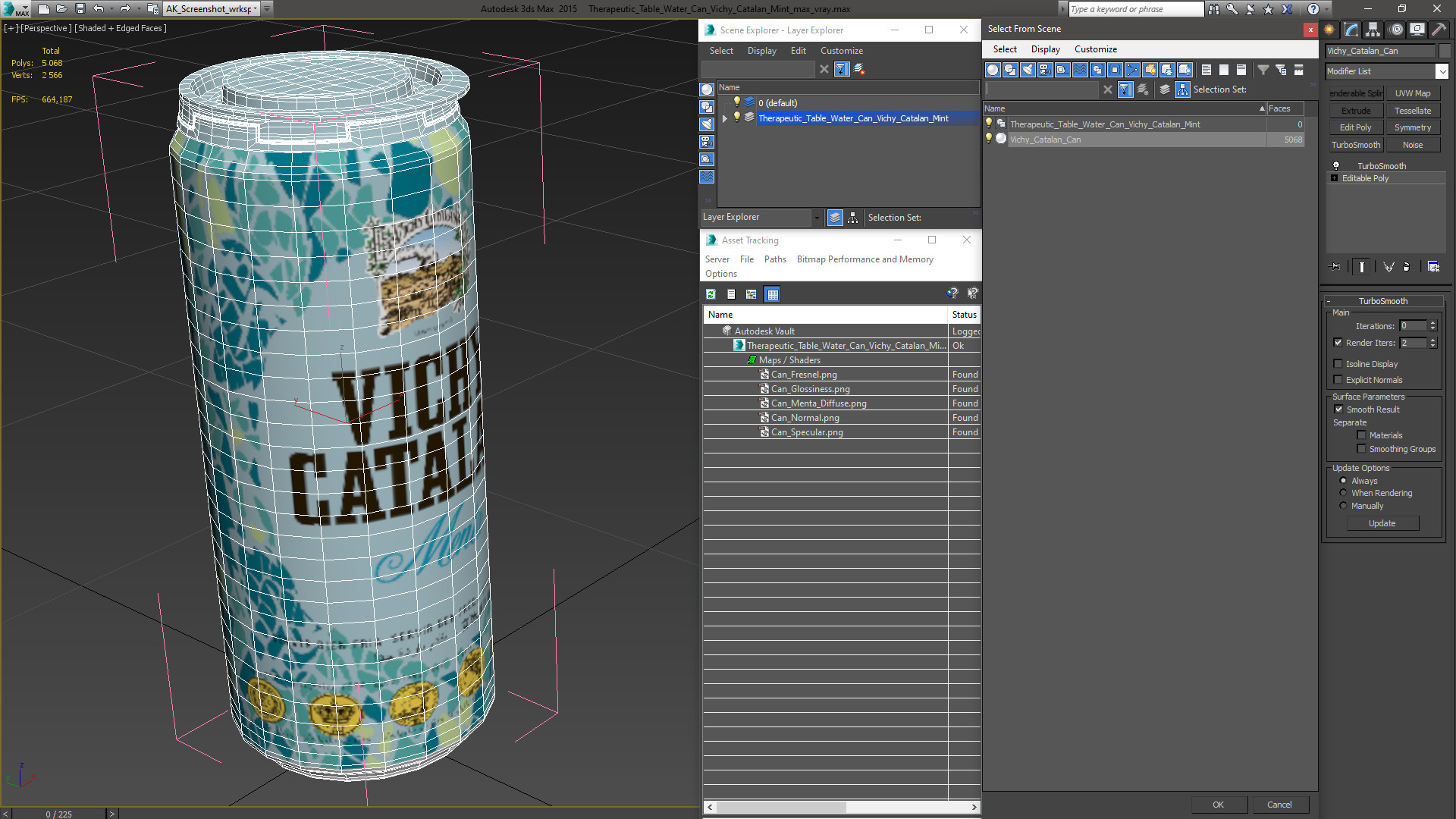
Task: Click the OK button in Select From Scene
Action: coord(1218,805)
